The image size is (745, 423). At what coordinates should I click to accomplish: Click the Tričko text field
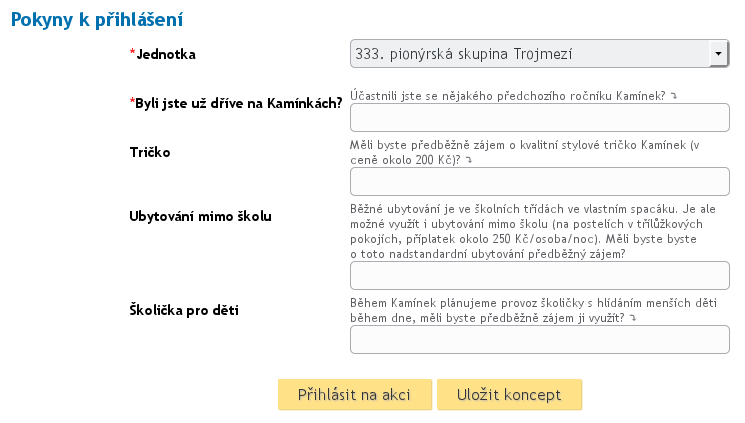pyautogui.click(x=539, y=181)
